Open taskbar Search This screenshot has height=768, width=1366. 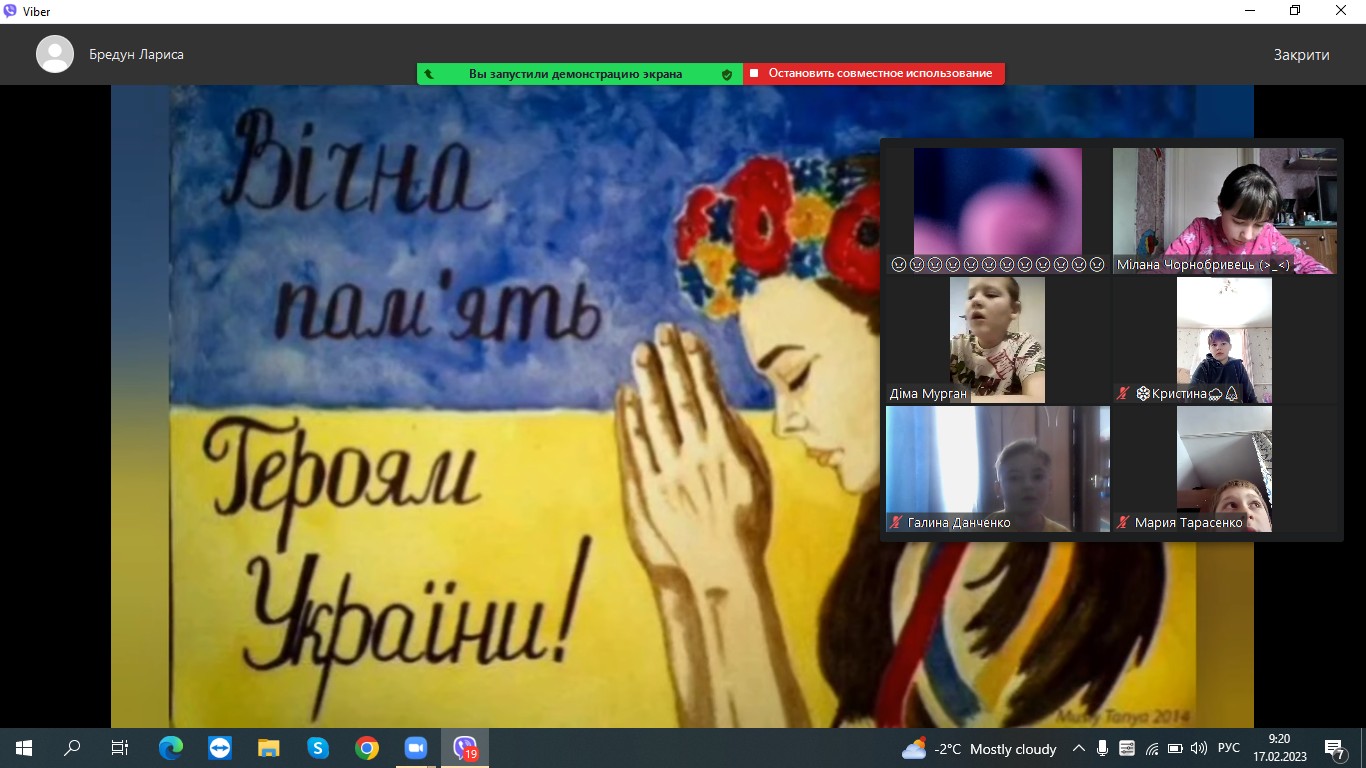point(72,748)
